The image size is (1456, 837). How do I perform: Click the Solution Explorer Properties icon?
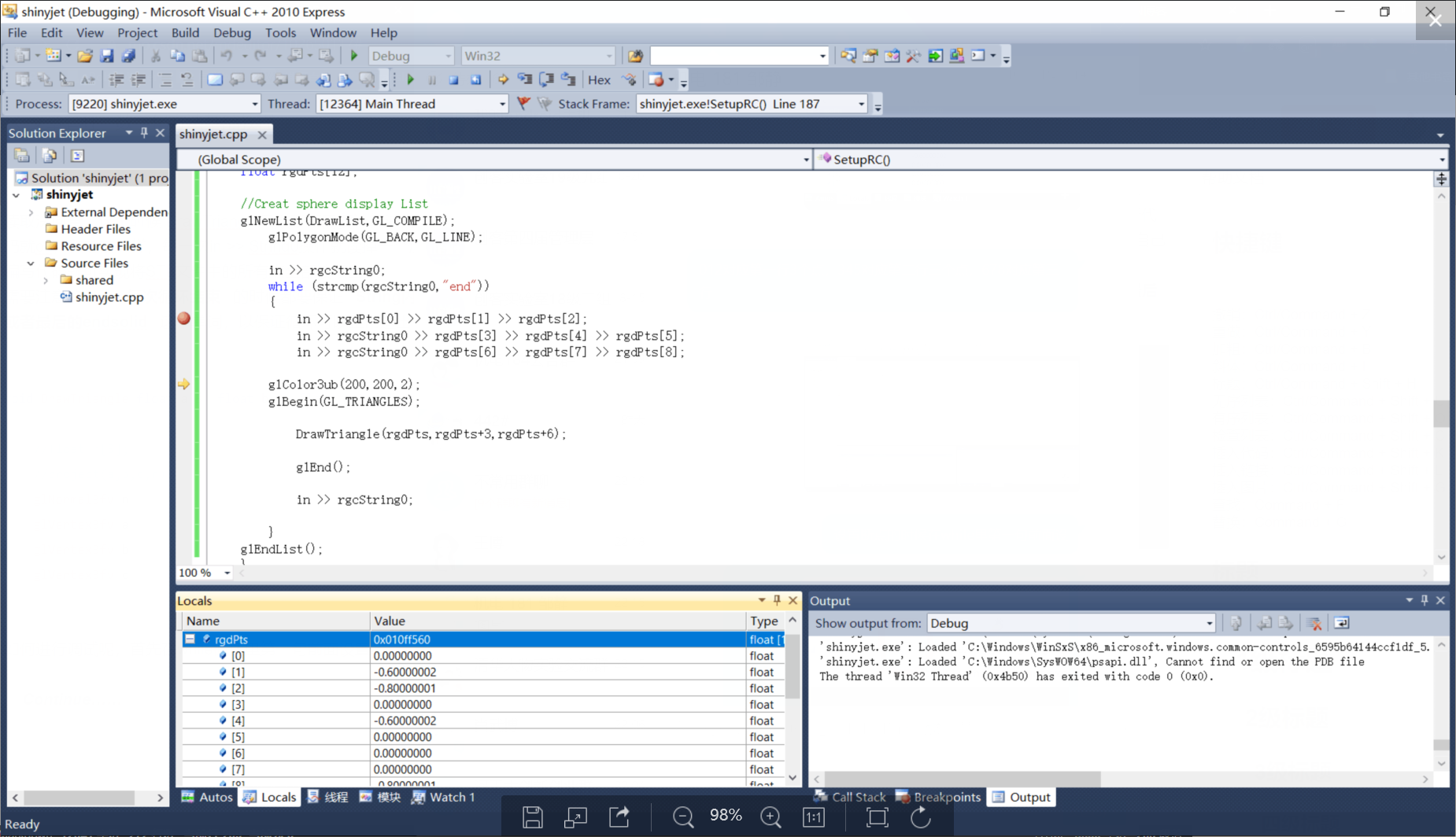click(22, 156)
